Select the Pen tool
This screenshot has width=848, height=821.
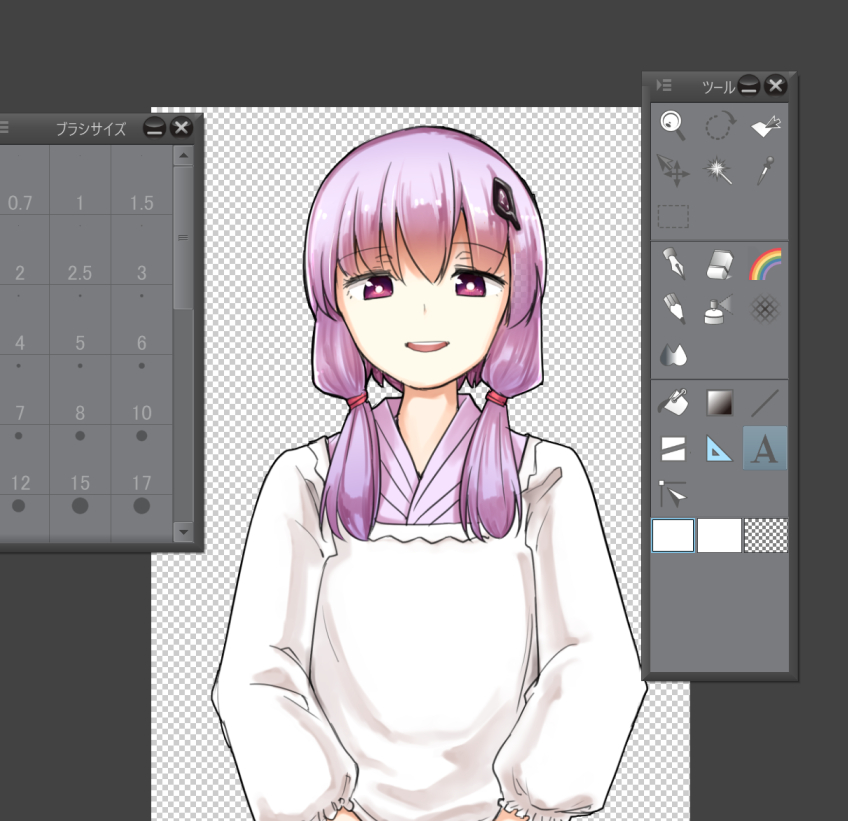[x=673, y=262]
